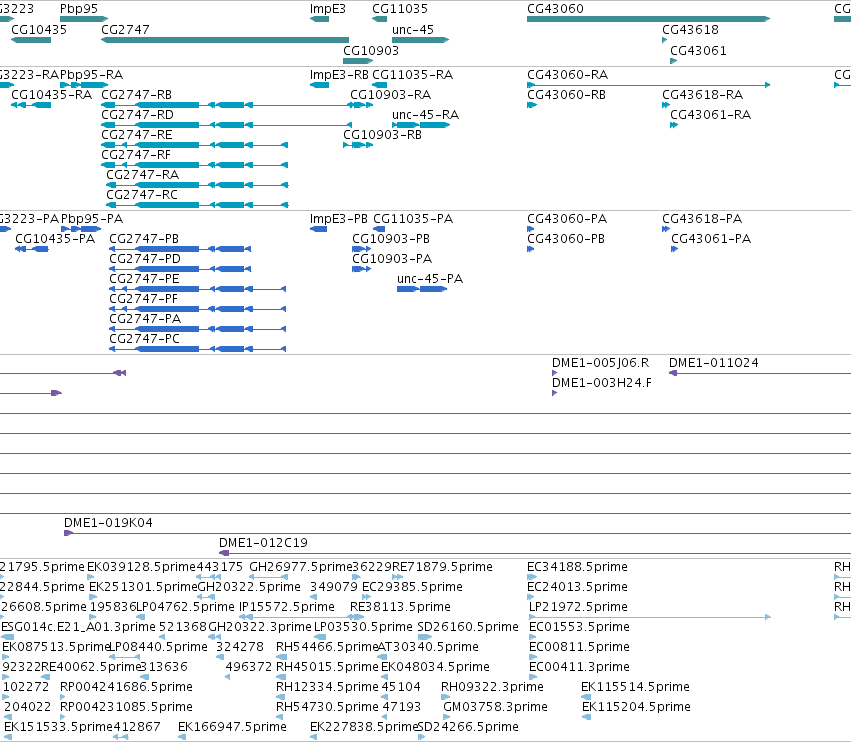Screen dimensions: 851x742
Task: Click EST RE71879.5prime label
Action: 442,567
